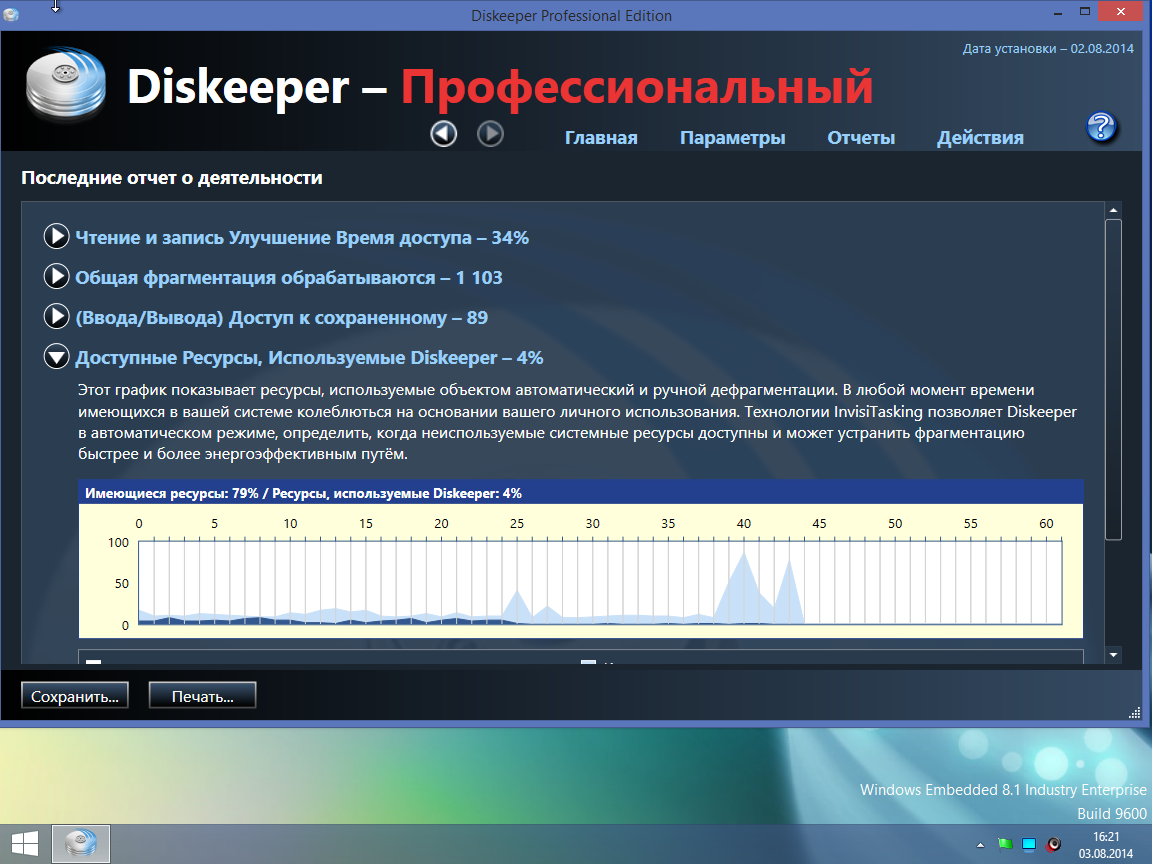Collapse the Доступные Ресурсы section
This screenshot has height=864, width=1152.
(57, 357)
